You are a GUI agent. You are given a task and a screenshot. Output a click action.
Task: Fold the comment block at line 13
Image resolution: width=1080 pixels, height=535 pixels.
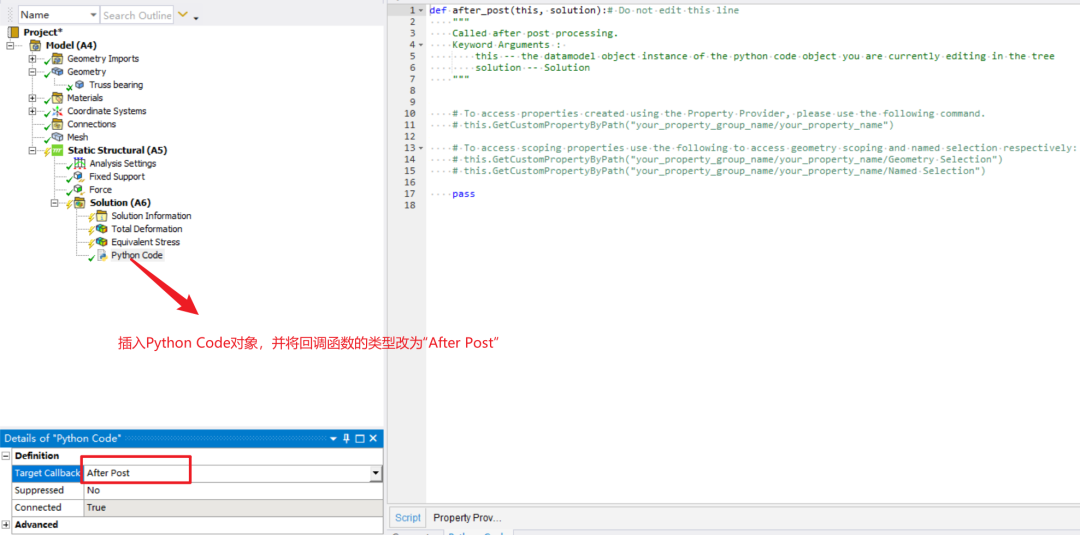(421, 148)
